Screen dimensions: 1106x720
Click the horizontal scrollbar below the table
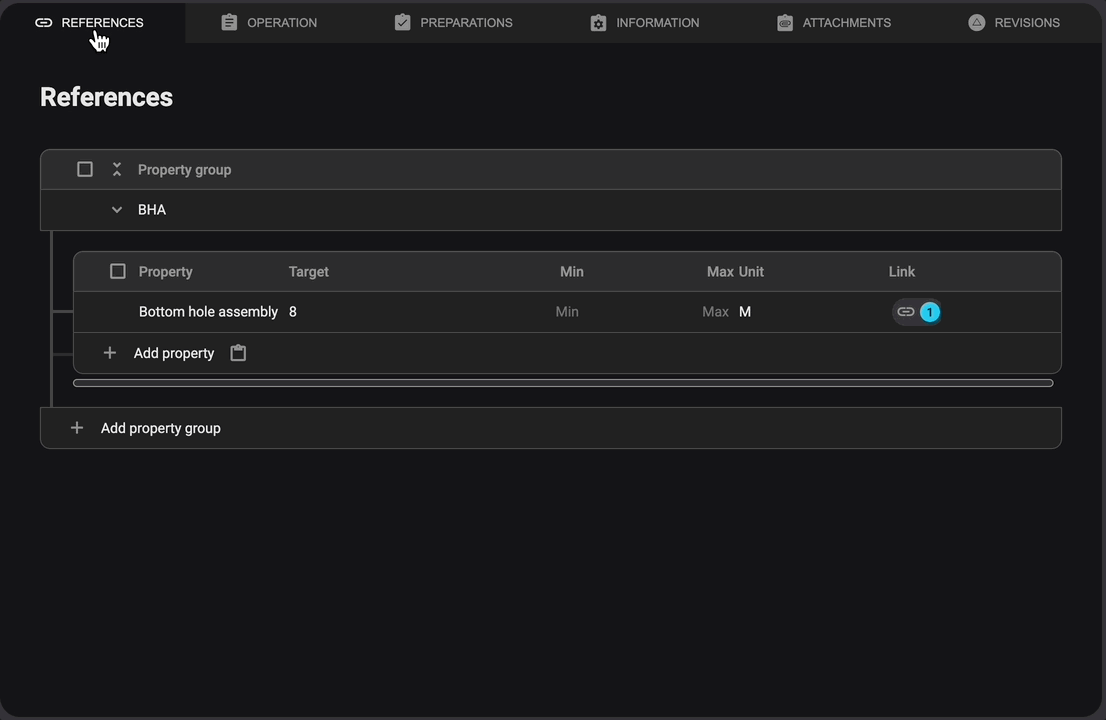560,383
